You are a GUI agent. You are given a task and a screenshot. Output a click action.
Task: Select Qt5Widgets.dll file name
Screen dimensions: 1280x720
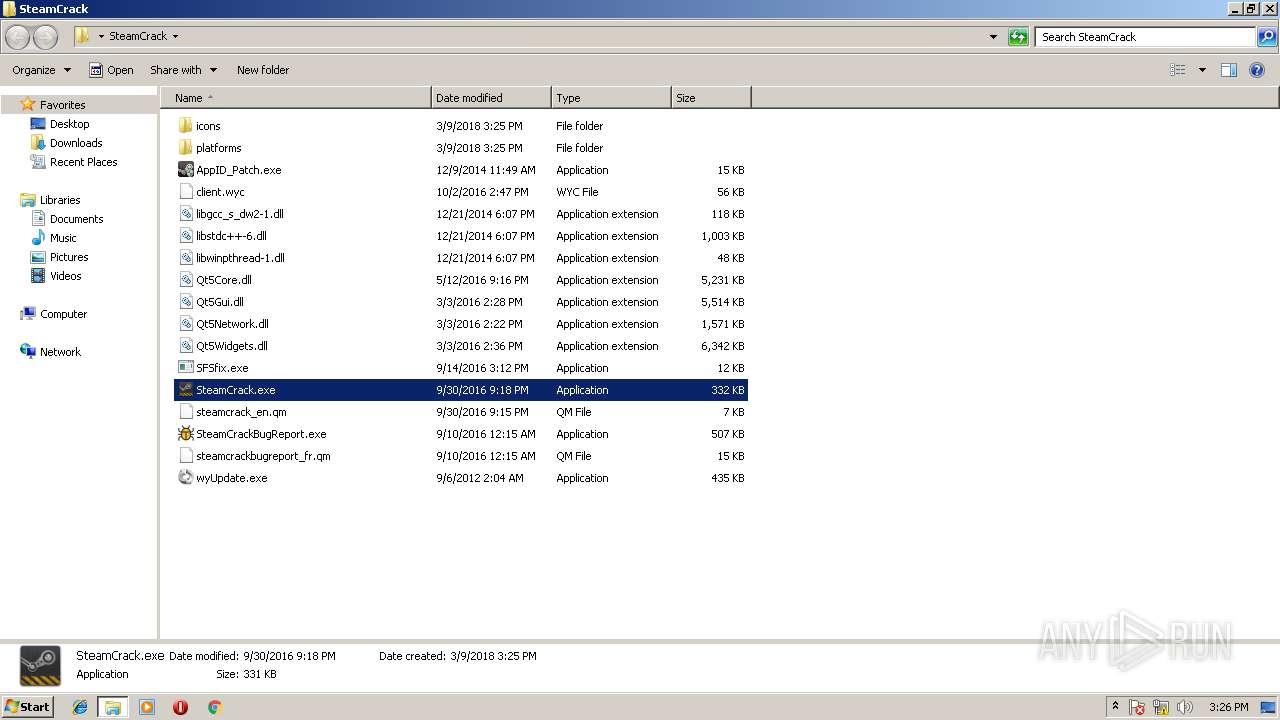(232, 346)
